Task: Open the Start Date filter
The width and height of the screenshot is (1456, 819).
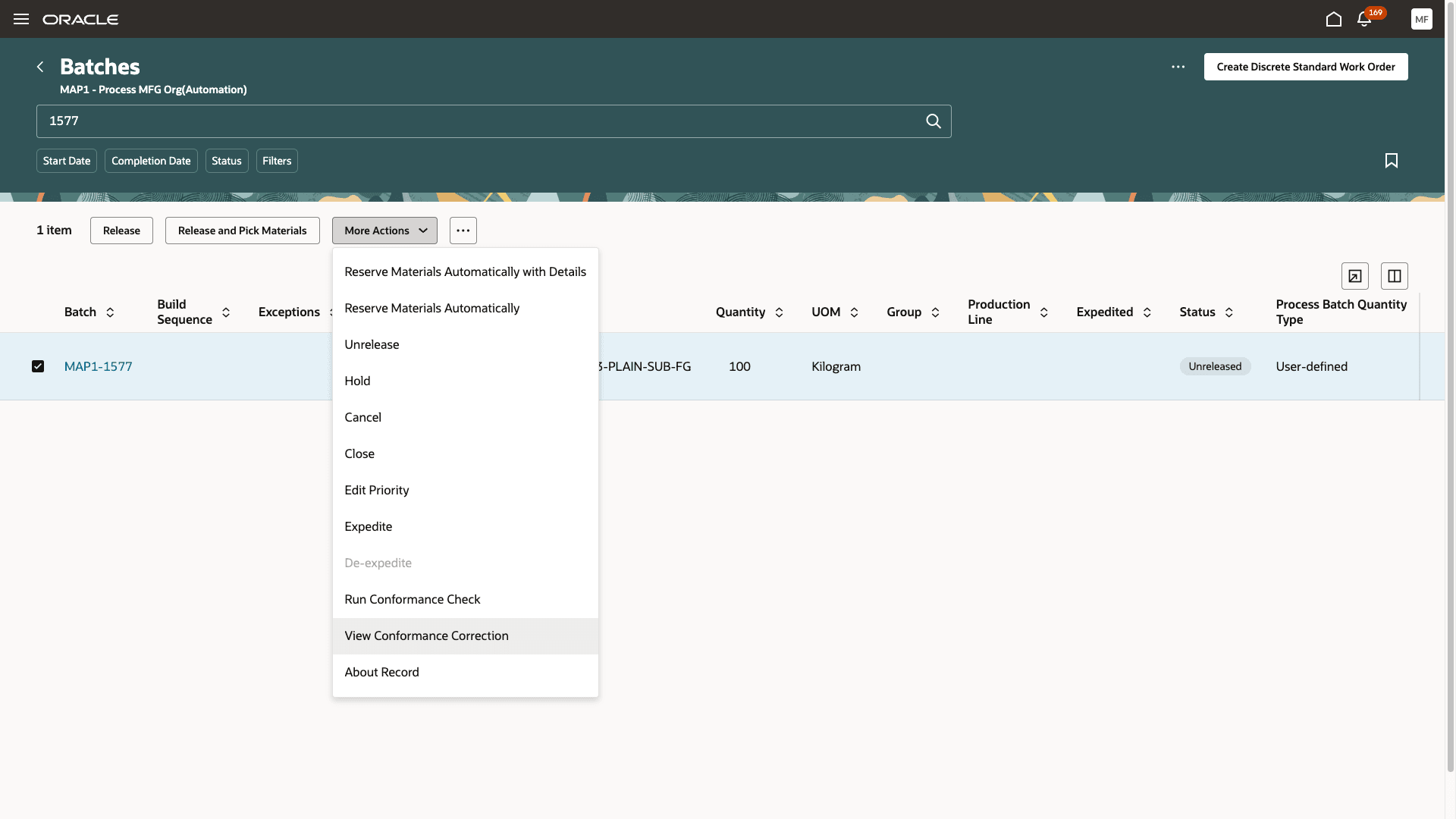Action: (67, 161)
